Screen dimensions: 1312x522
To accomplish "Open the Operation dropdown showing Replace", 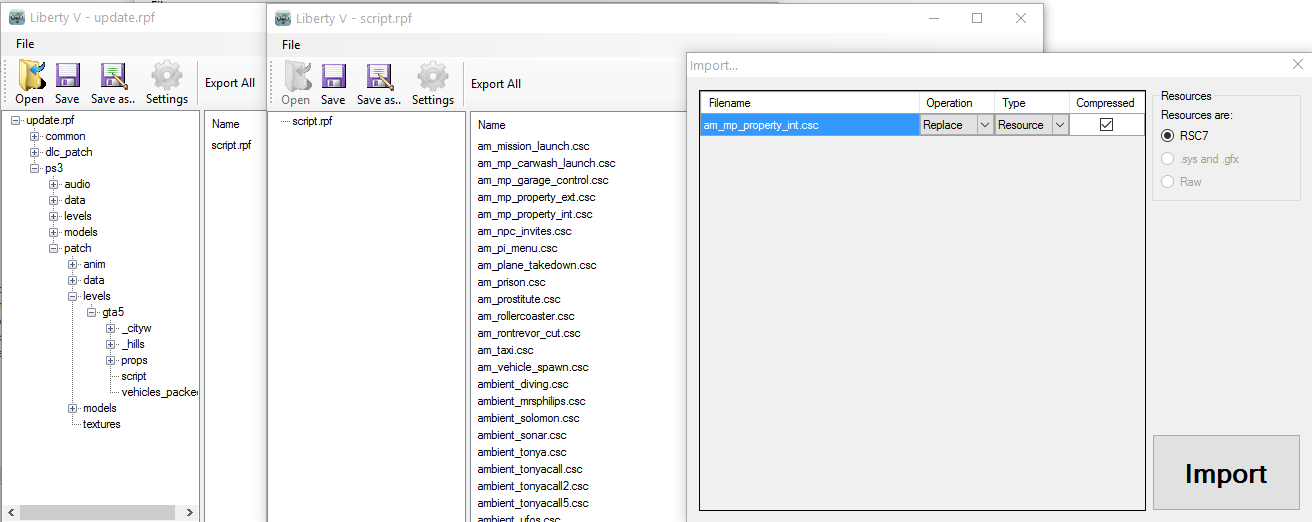I will (984, 125).
